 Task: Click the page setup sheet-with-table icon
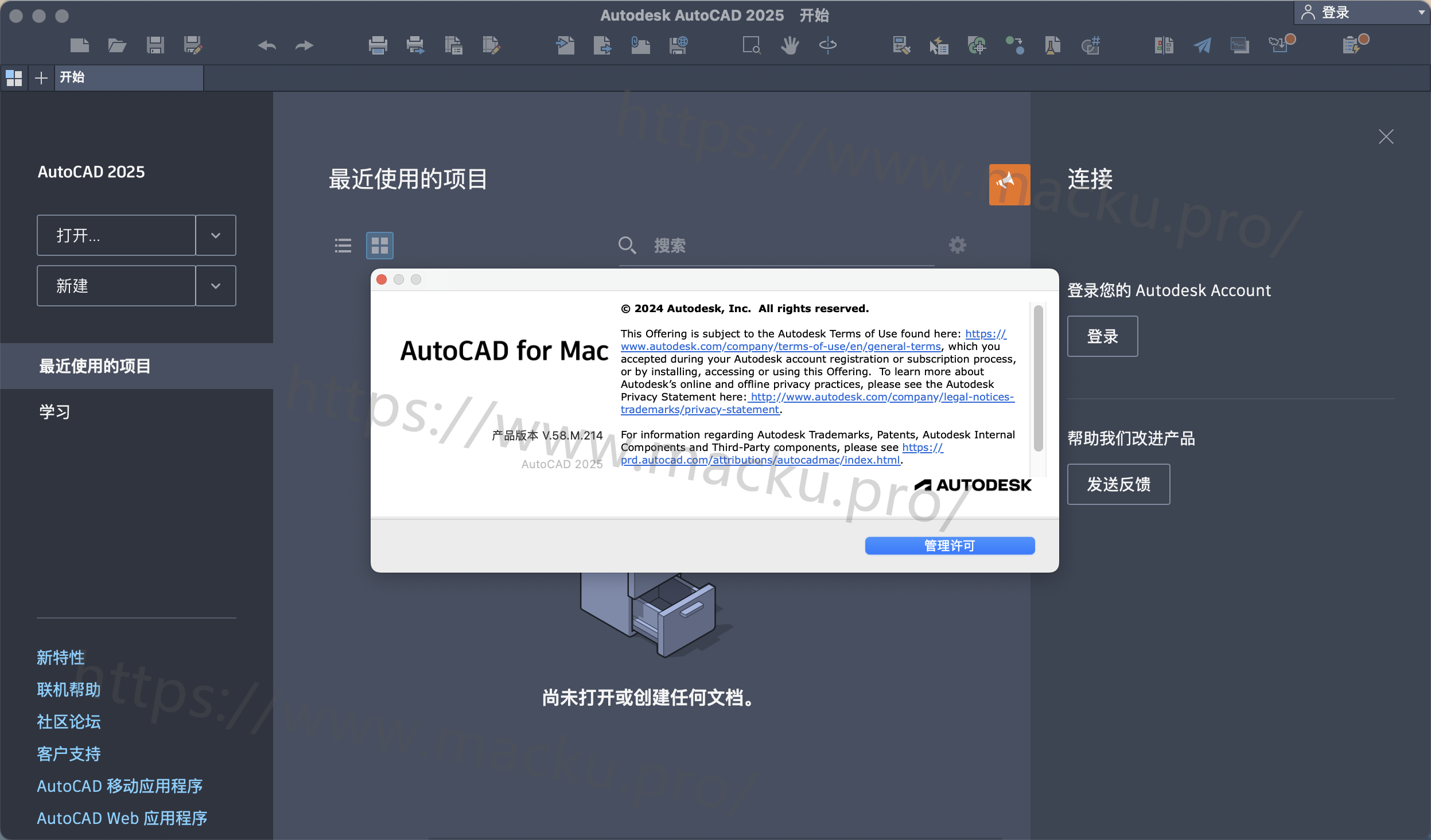click(x=453, y=45)
